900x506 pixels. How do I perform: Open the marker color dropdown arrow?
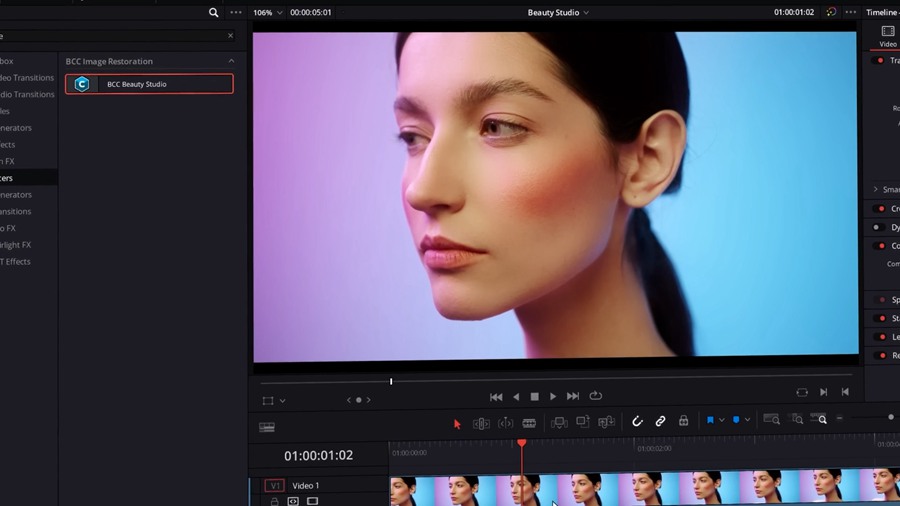point(747,420)
